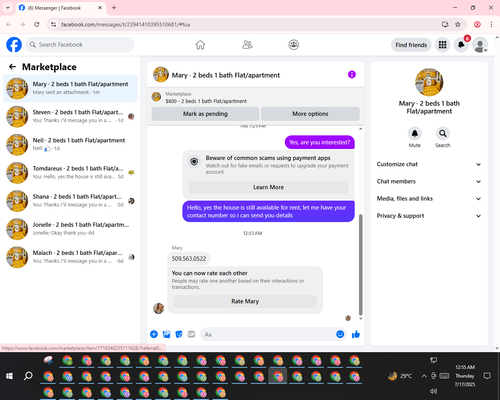Click Mark as pending button

point(205,114)
